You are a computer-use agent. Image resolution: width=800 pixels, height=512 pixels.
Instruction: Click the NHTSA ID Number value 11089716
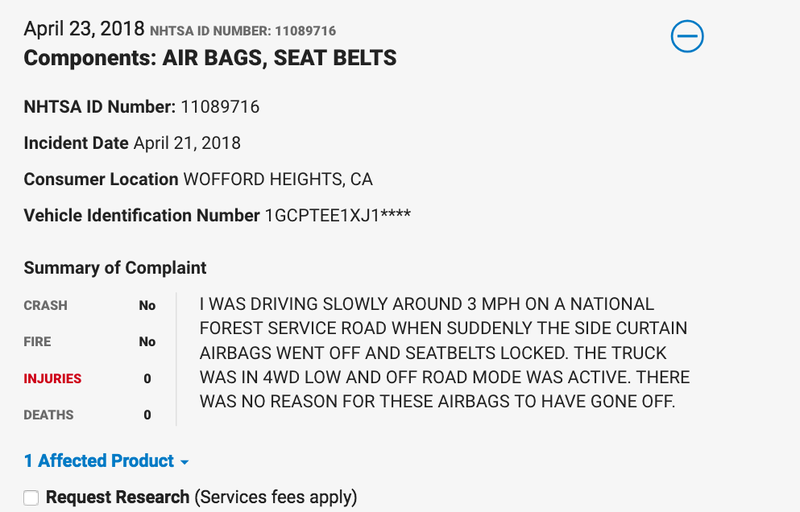[x=220, y=107]
